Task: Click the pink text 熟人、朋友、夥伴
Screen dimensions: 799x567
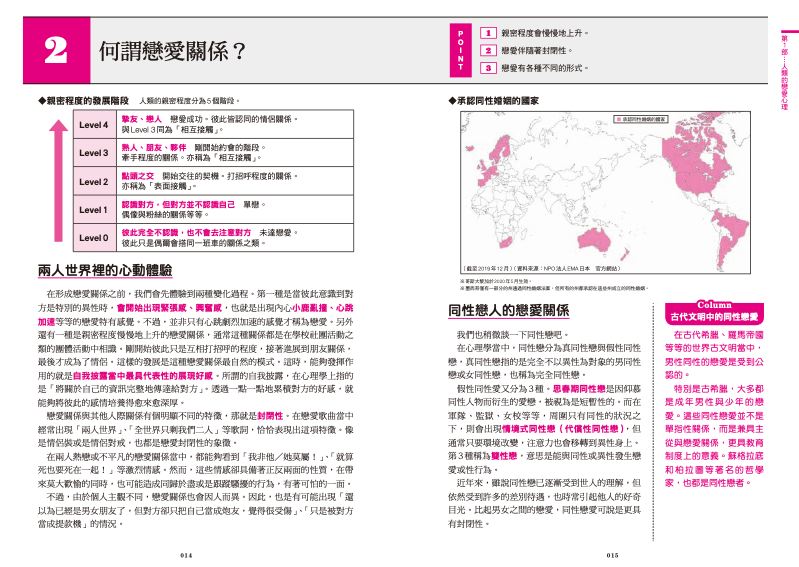Action: pyautogui.click(x=153, y=147)
